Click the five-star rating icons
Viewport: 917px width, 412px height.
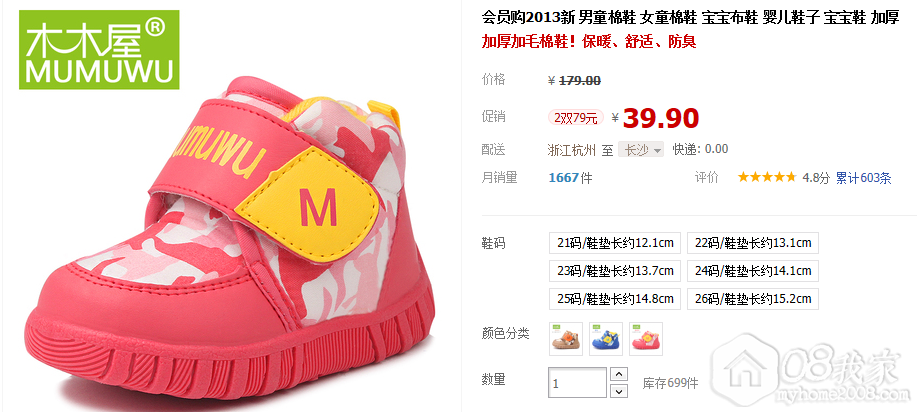click(767, 177)
